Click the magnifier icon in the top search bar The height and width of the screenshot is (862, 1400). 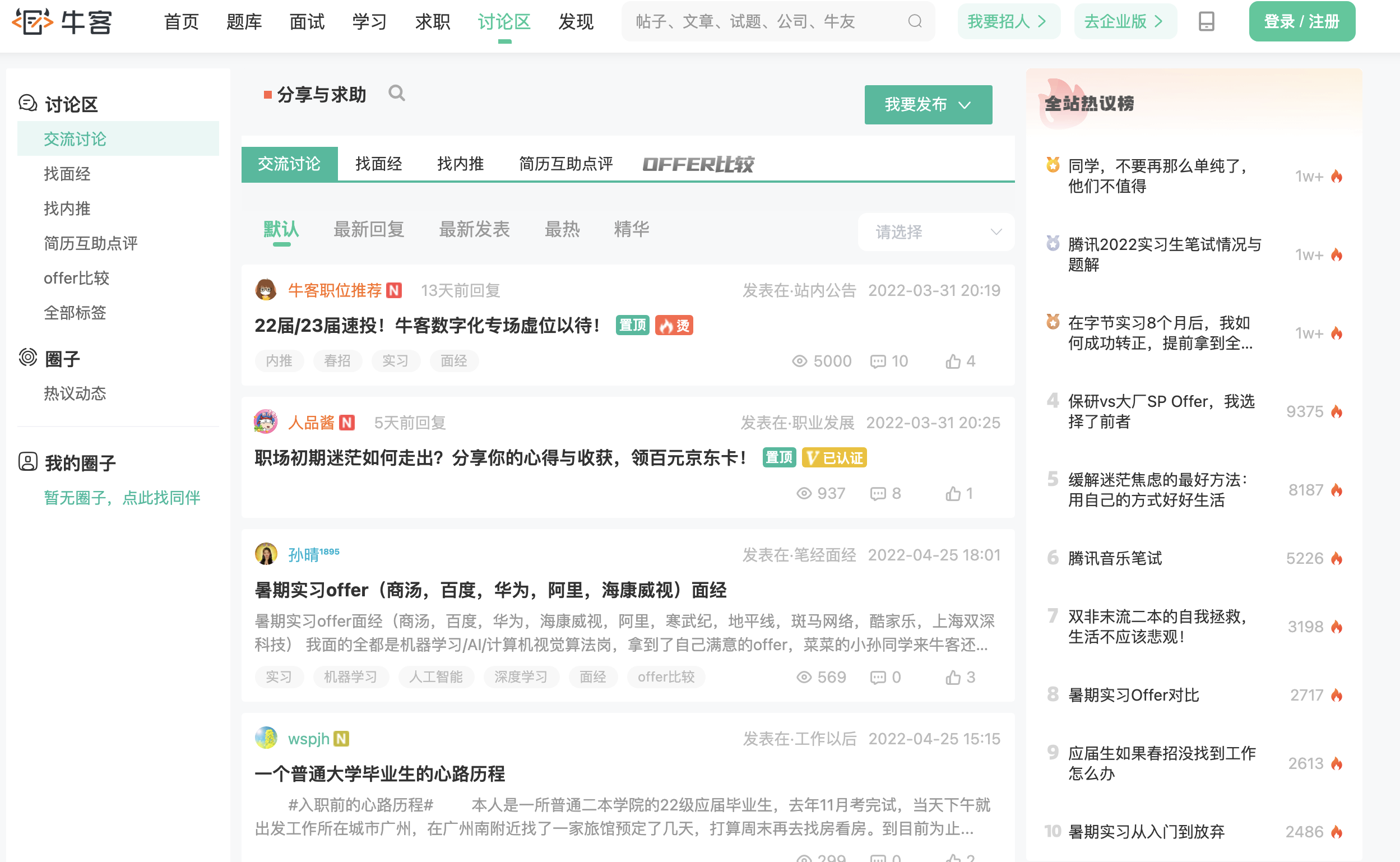(914, 22)
